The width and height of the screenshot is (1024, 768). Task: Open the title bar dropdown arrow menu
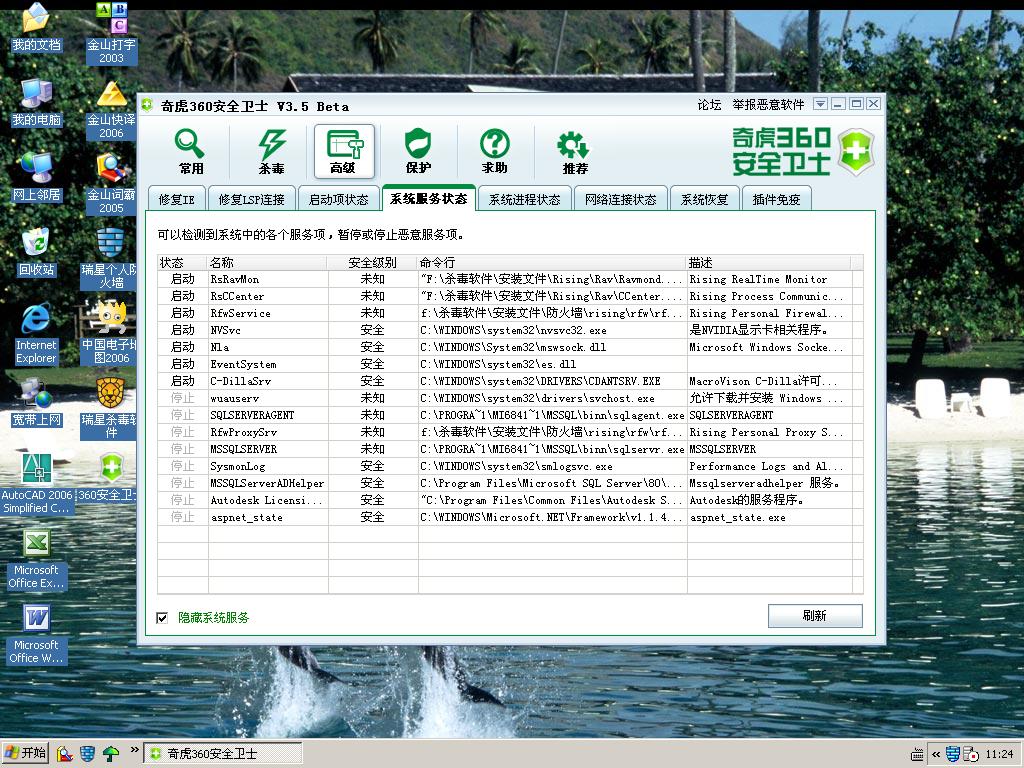click(x=820, y=104)
